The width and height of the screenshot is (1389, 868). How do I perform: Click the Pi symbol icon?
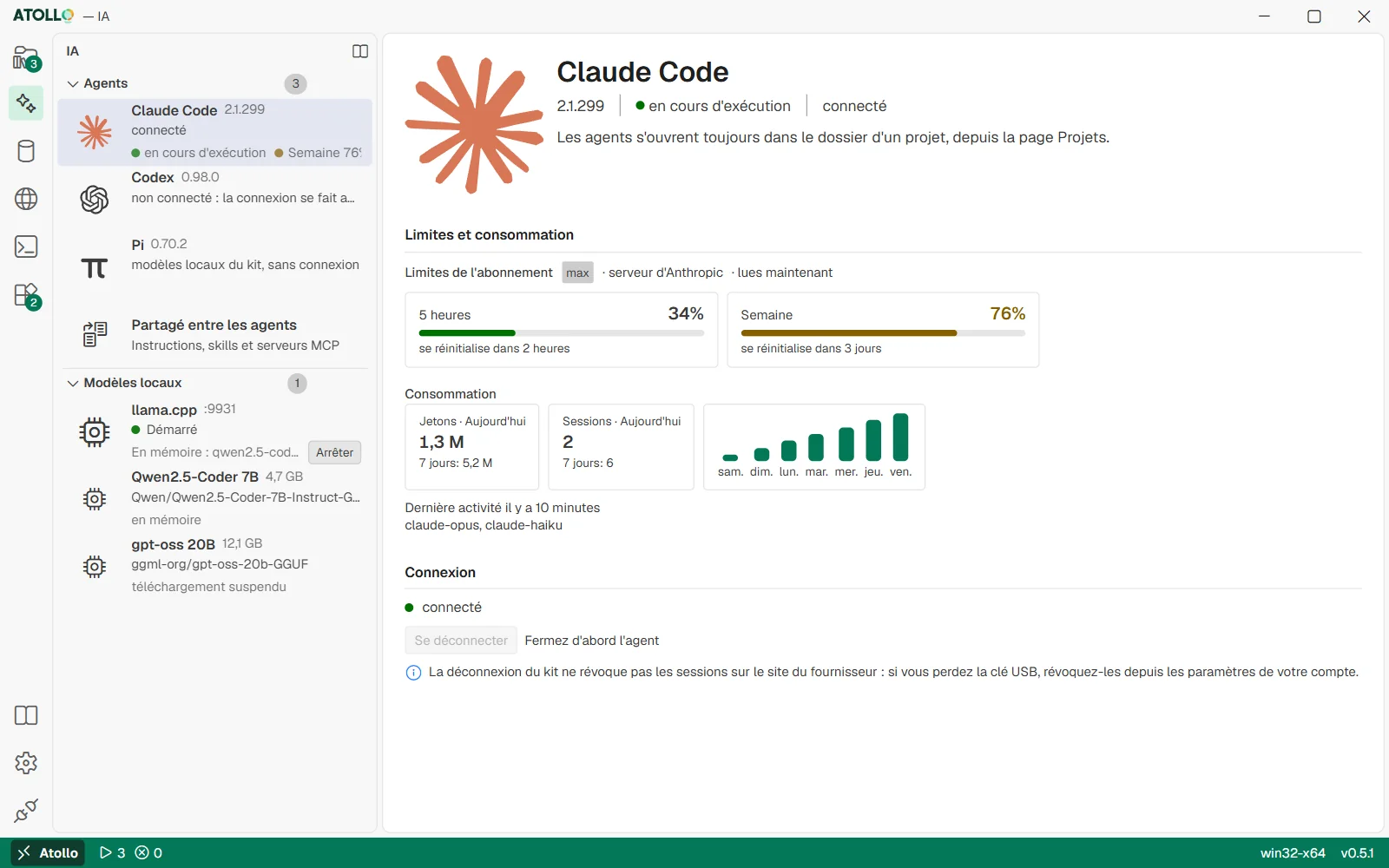95,267
